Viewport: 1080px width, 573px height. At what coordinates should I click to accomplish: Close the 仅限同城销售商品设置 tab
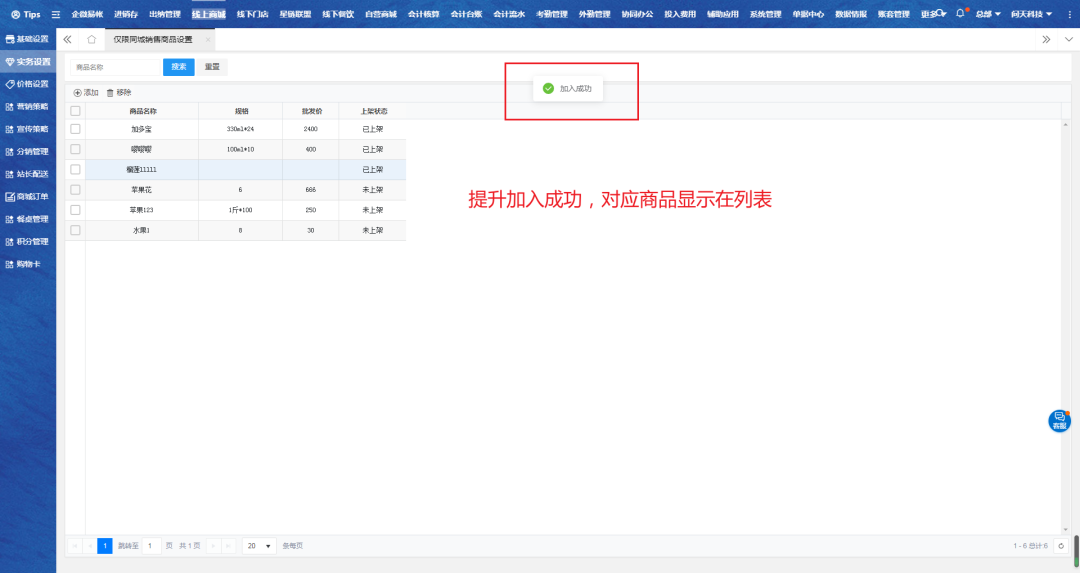[207, 39]
